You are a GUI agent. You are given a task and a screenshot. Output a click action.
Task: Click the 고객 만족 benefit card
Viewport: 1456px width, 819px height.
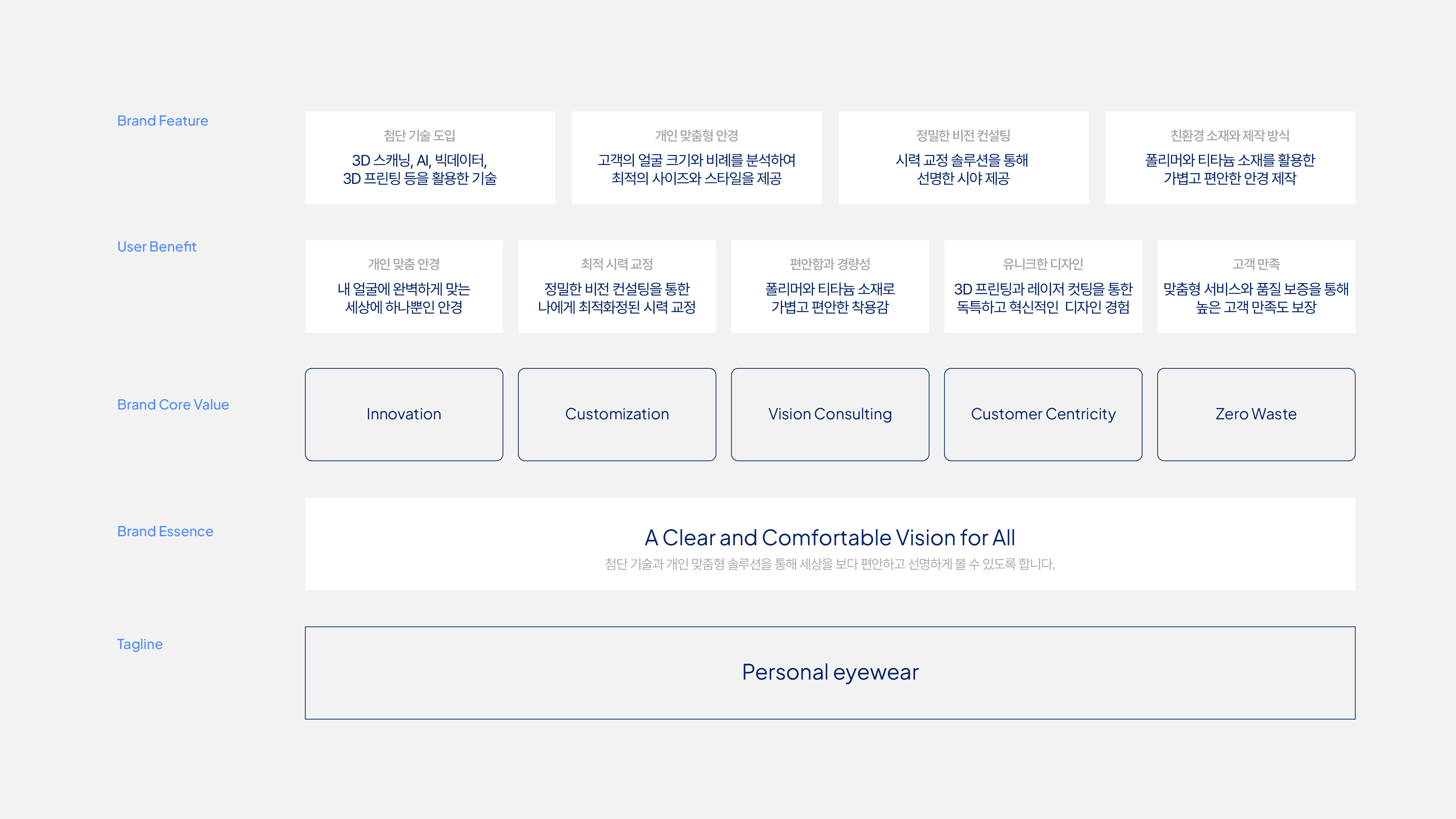[x=1256, y=286]
